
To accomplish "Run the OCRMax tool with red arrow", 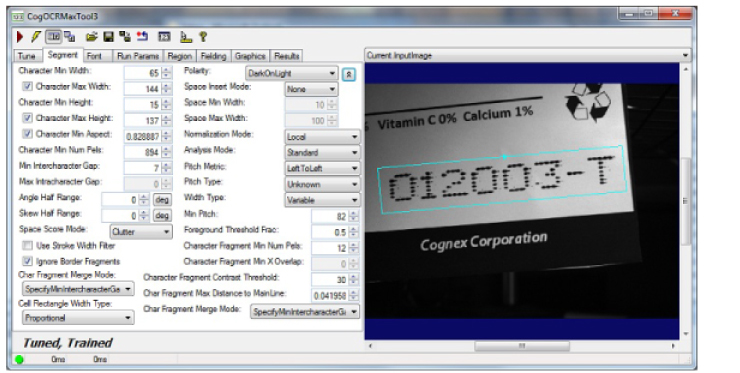I will 20,36.
